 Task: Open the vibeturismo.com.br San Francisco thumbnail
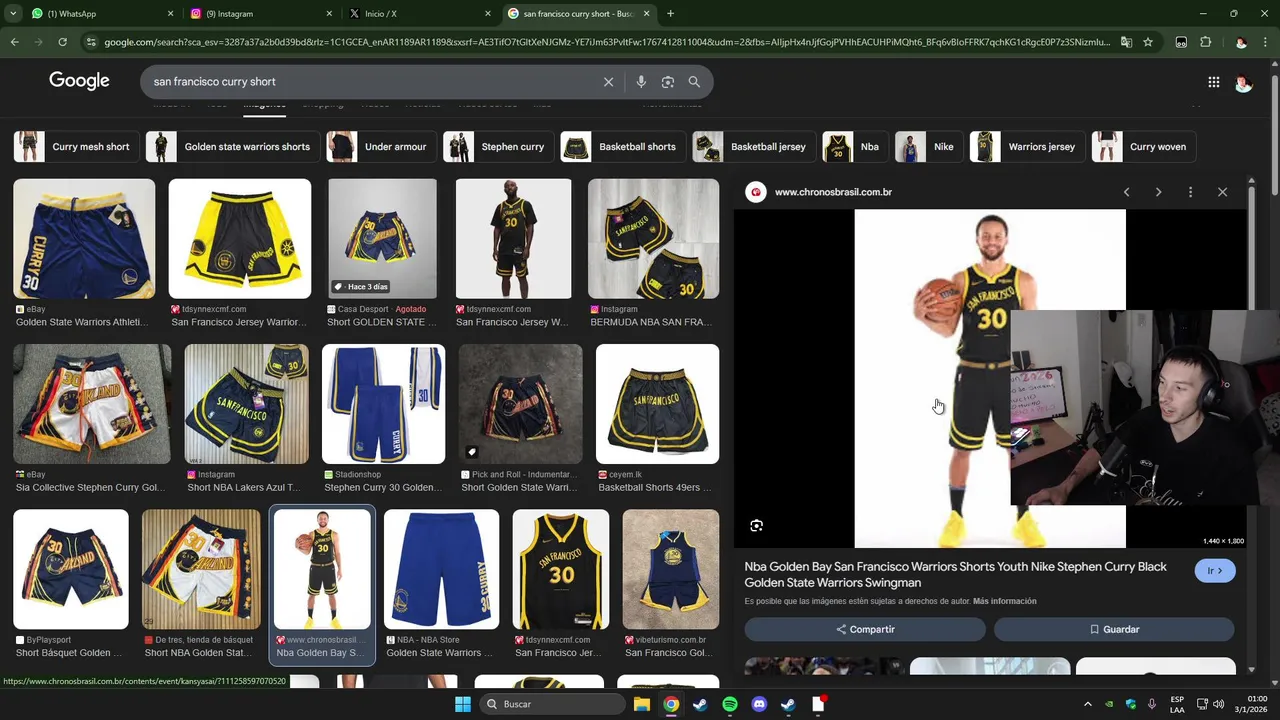(670, 570)
